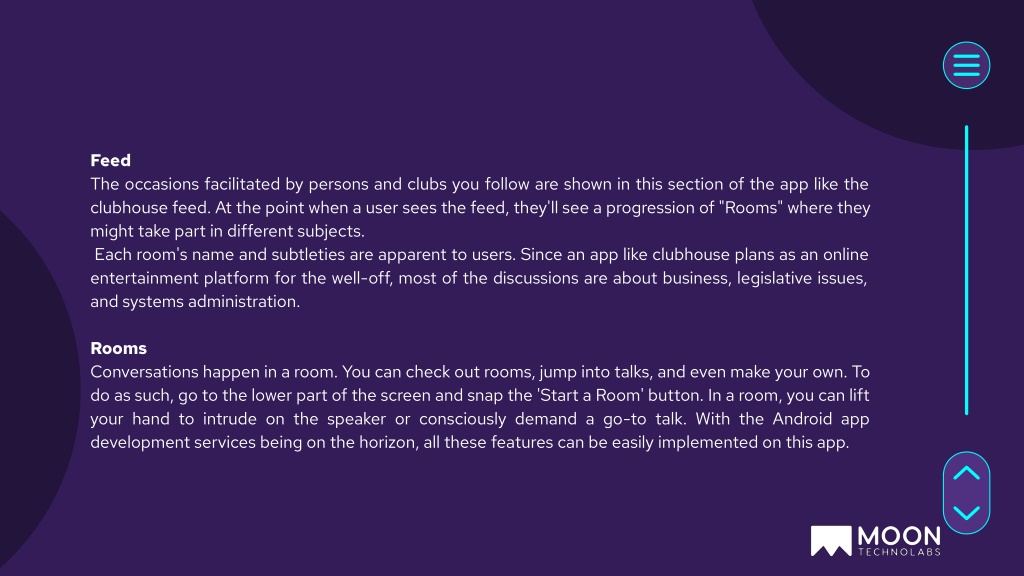
Task: Click the down chevron arrow
Action: point(966,513)
